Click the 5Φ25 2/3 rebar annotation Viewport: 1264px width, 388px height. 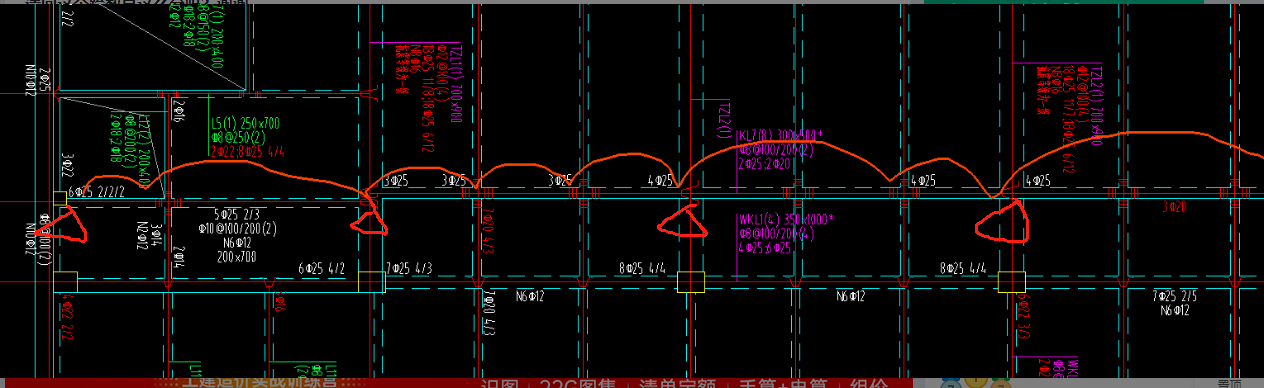point(236,215)
